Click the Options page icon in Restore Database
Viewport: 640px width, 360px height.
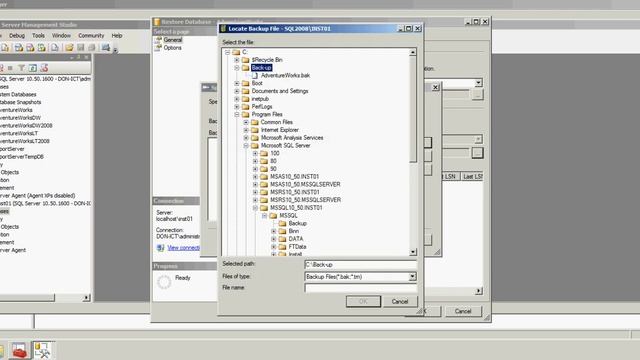pyautogui.click(x=158, y=47)
